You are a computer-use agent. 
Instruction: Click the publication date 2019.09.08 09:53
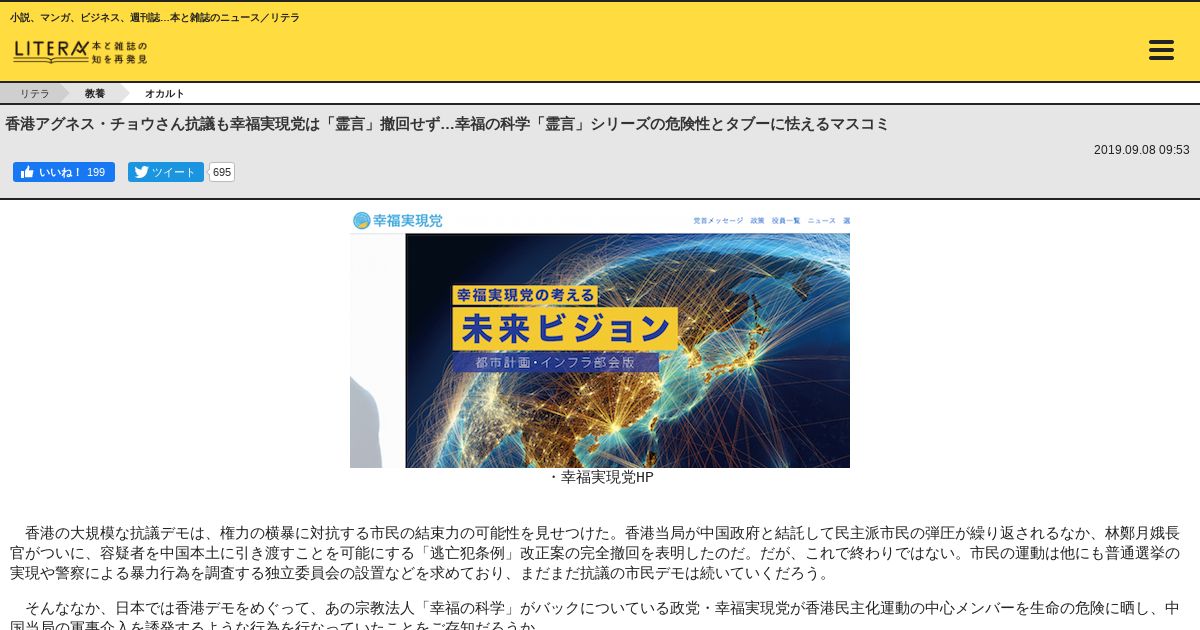click(x=1141, y=150)
